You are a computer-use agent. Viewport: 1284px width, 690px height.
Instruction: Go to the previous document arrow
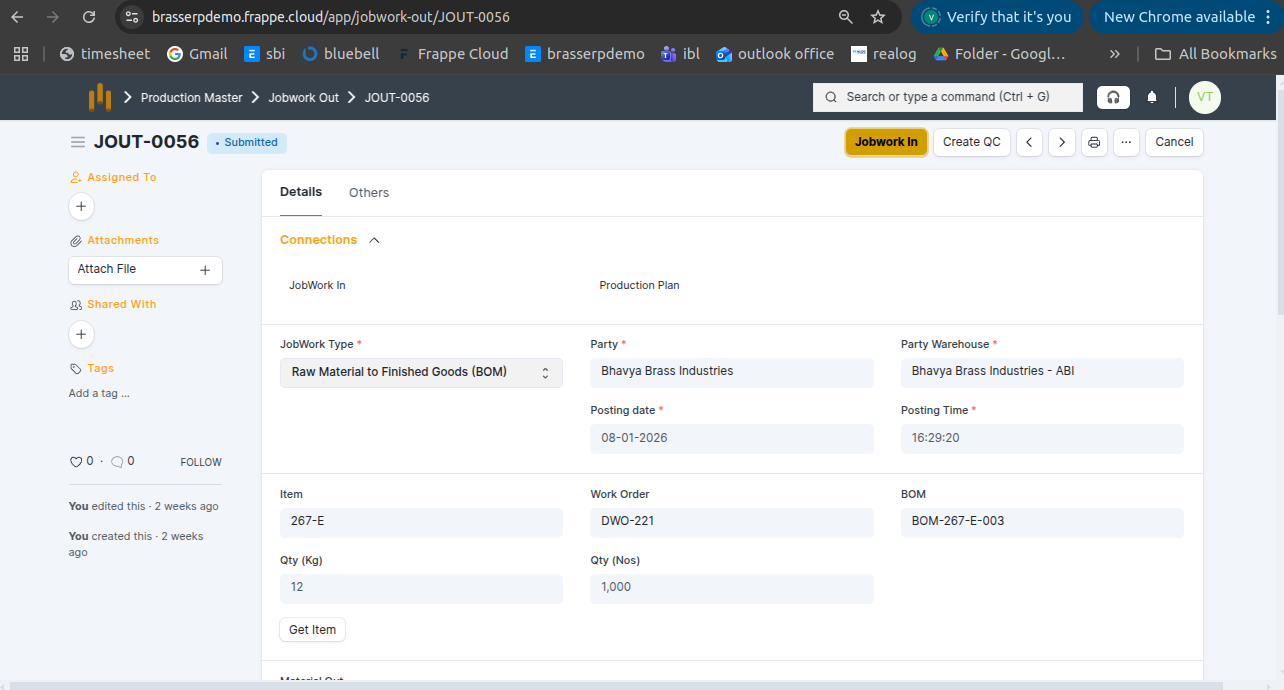coord(1030,142)
